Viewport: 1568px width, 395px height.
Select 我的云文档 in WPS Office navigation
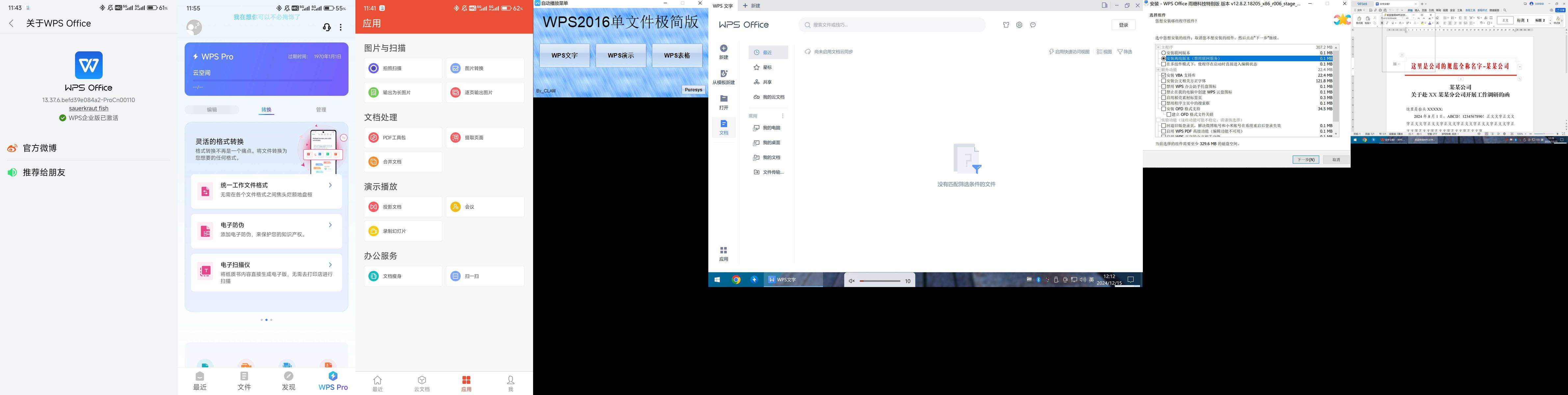pos(769,97)
